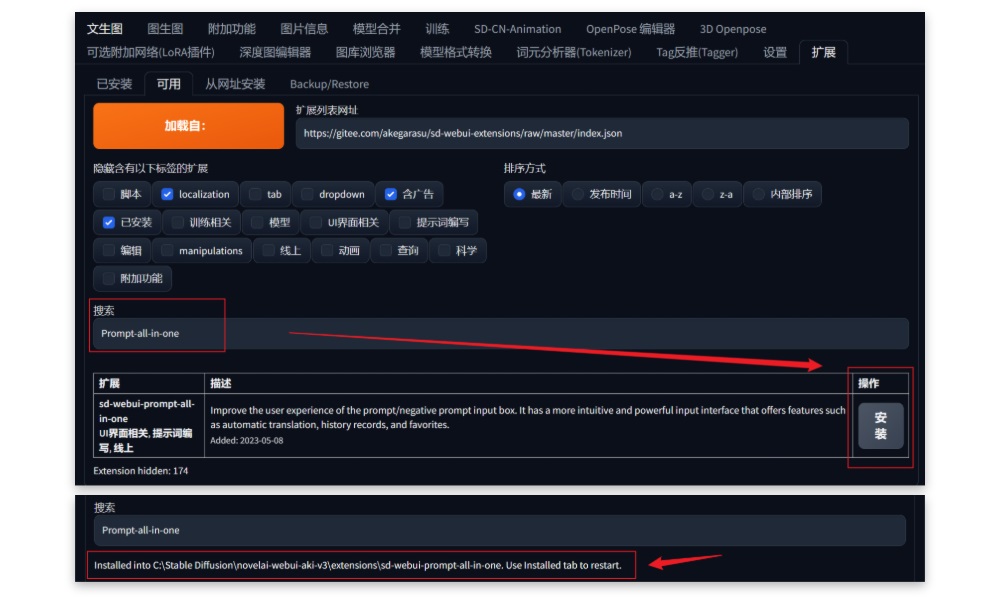Uncheck the localization checkbox
This screenshot has width=1000, height=597.
point(167,194)
